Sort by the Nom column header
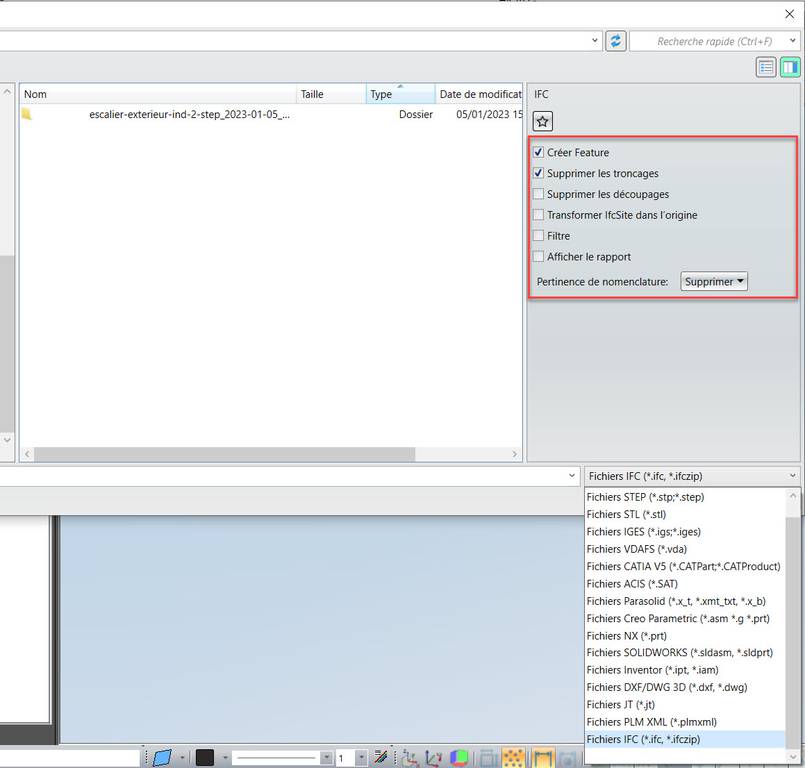The height and width of the screenshot is (768, 805). [158, 94]
